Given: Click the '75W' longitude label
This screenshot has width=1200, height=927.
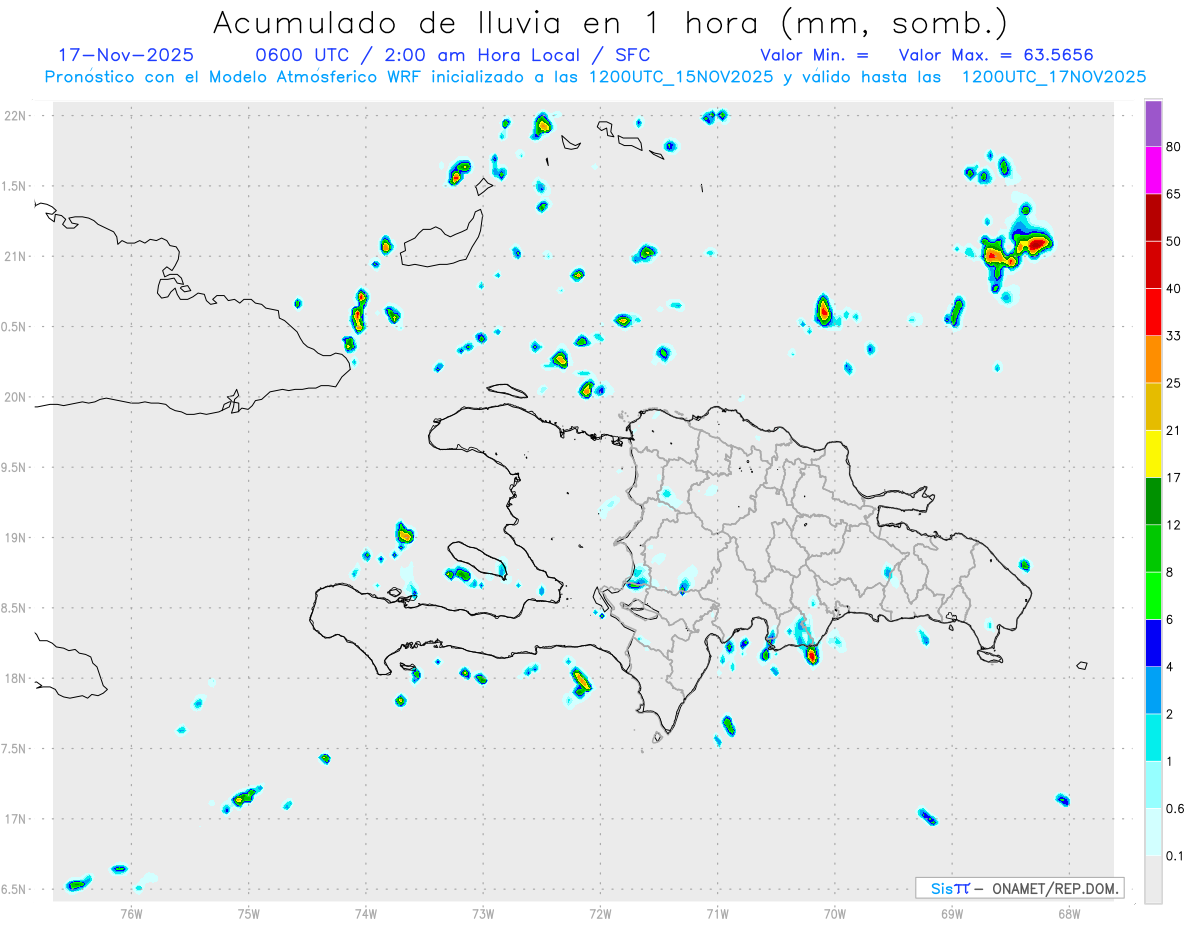Looking at the screenshot, I should [249, 912].
